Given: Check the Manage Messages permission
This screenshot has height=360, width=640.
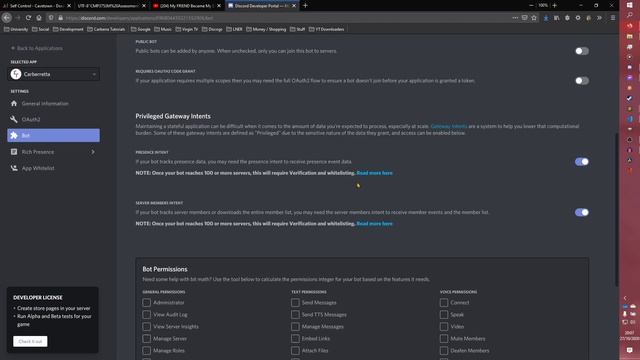Looking at the screenshot, I should pyautogui.click(x=295, y=327).
